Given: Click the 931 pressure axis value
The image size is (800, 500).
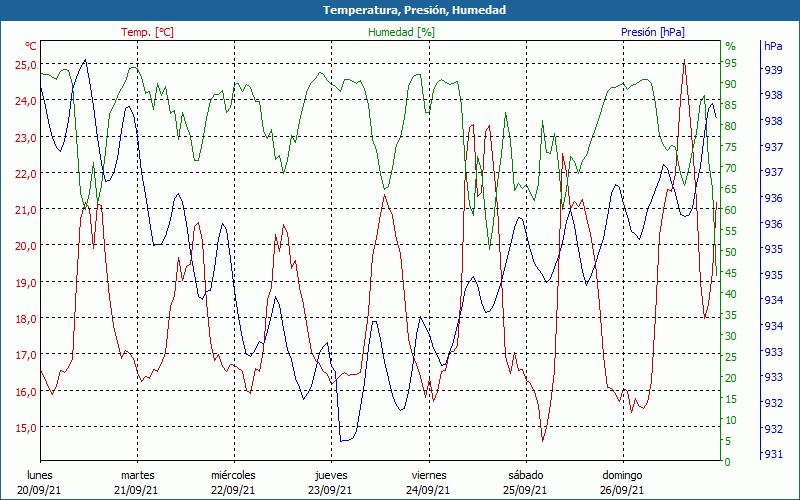Looking at the screenshot, I should click(773, 454).
